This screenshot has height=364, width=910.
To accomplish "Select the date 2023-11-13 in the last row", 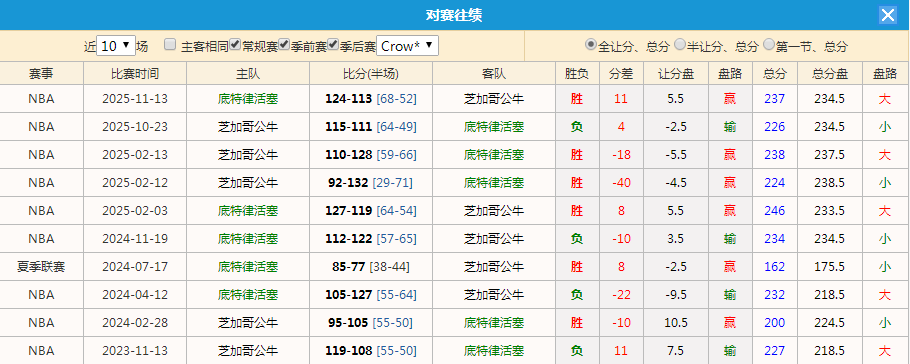I will coord(135,351).
